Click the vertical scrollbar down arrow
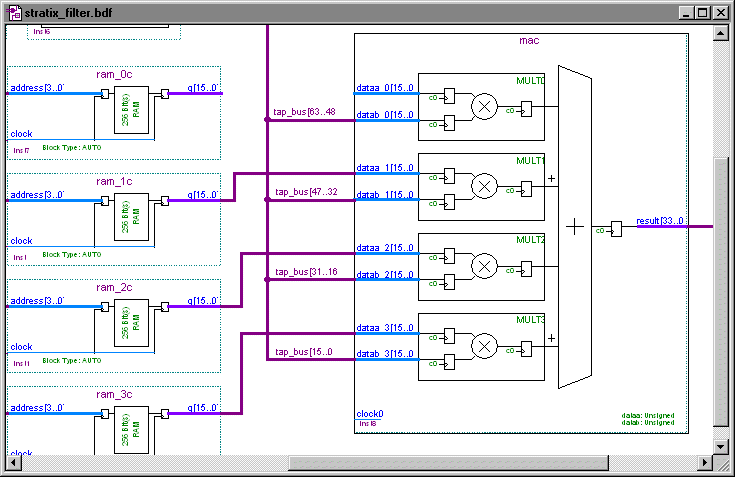Image resolution: width=735 pixels, height=477 pixels. coord(722,446)
